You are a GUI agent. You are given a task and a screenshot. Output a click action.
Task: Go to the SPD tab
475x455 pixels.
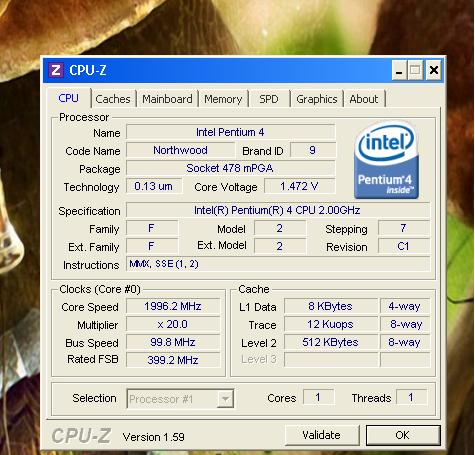point(269,99)
